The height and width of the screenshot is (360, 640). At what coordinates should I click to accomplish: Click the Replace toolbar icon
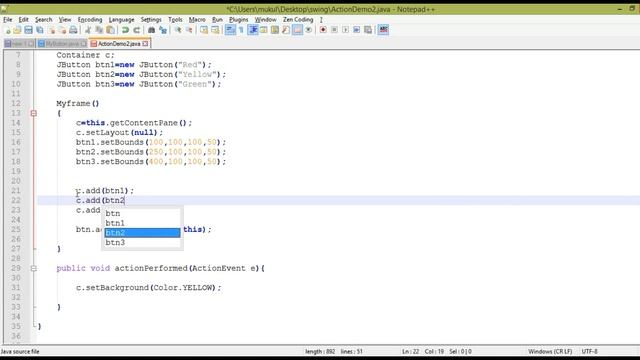(163, 30)
